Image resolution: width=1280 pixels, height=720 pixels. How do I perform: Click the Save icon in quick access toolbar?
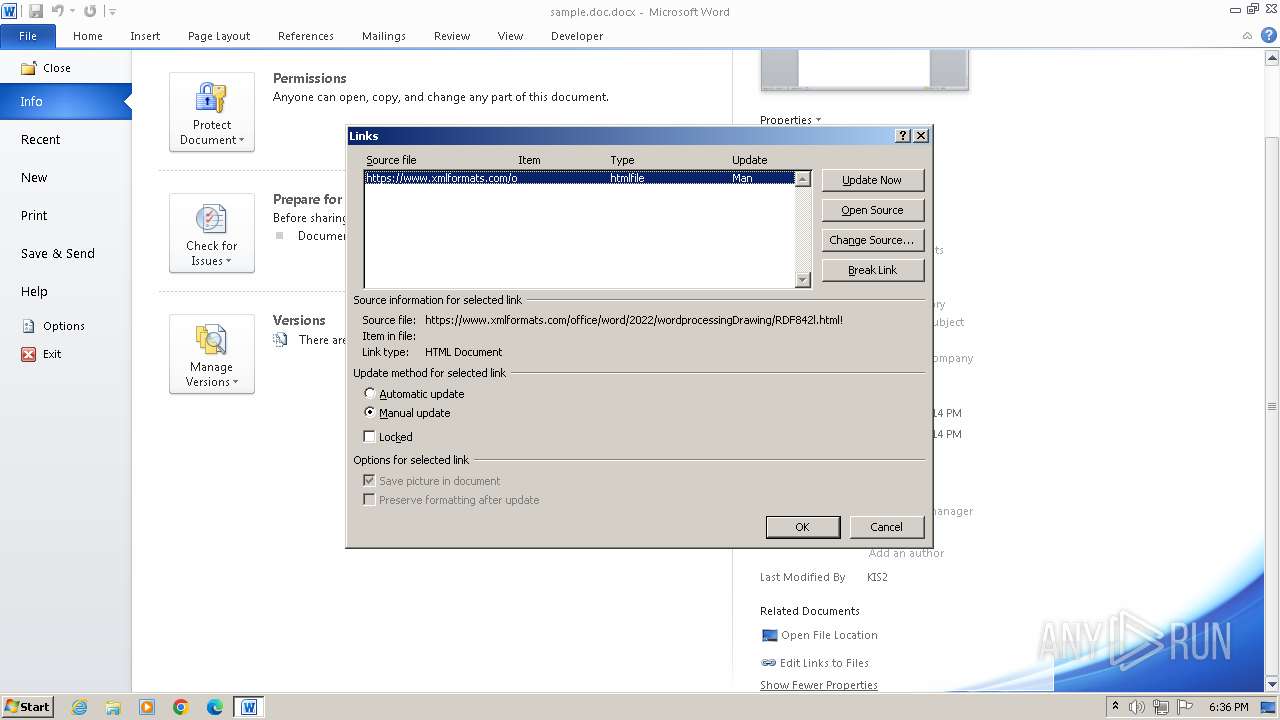tap(36, 11)
